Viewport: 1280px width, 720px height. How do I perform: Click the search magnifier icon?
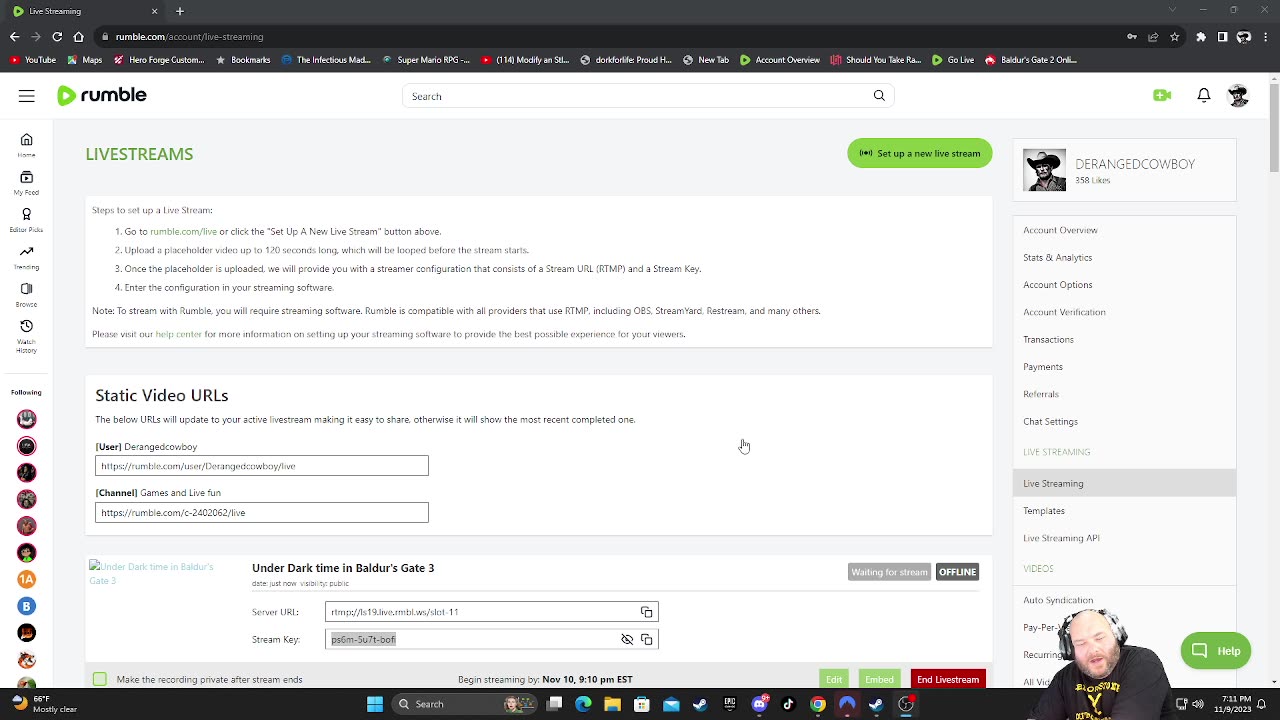coord(879,96)
